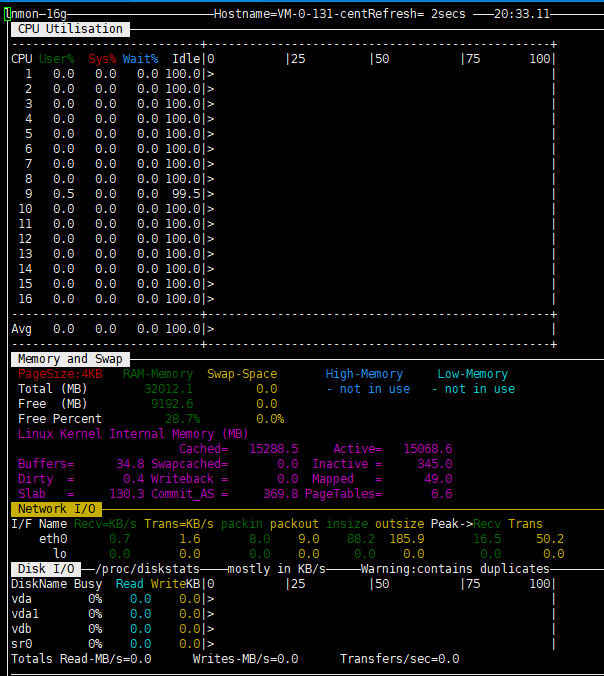
Task: Click the sr0 disk name
Action: [22, 644]
